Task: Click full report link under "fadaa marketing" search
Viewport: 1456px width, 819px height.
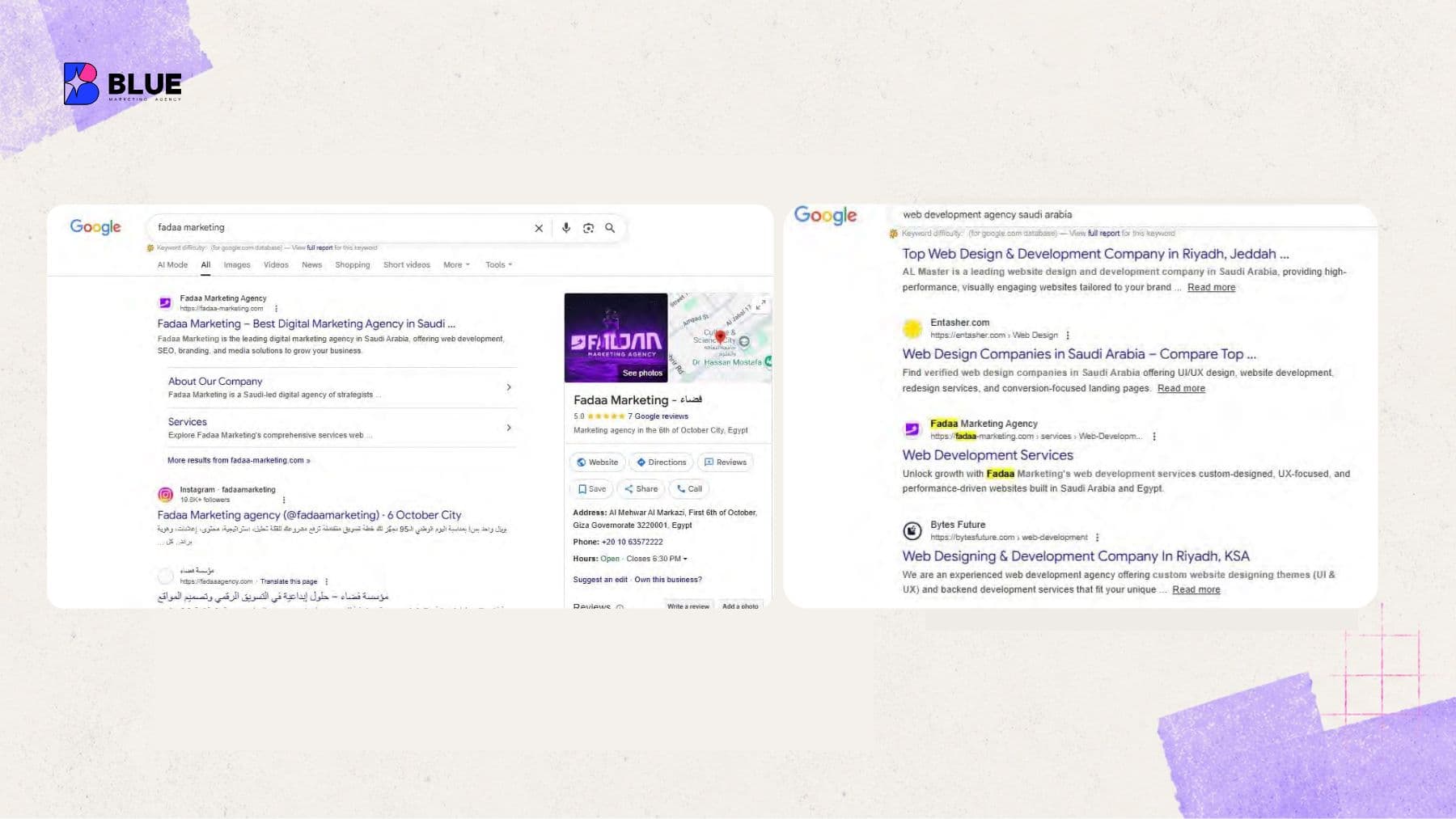Action: [320, 248]
